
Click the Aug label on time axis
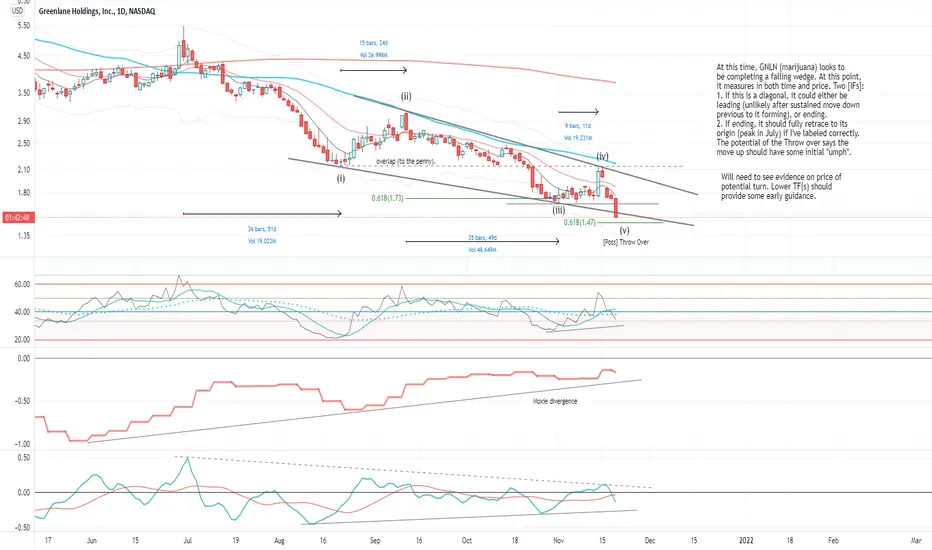pyautogui.click(x=279, y=540)
